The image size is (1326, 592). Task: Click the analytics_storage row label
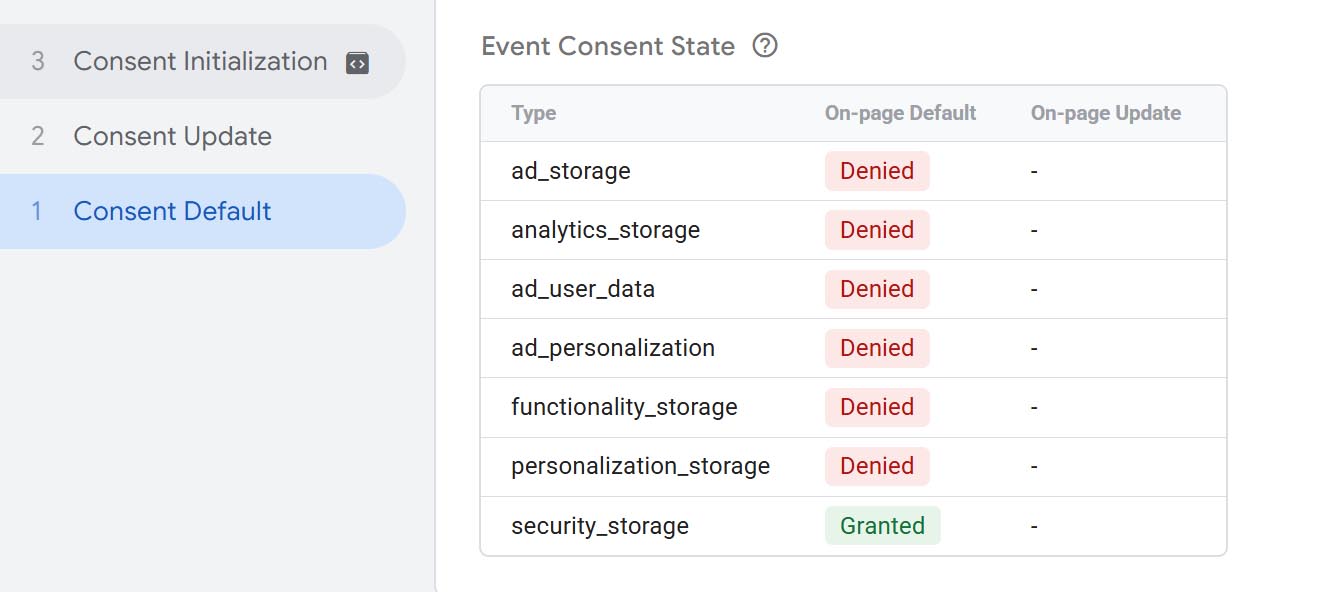(x=606, y=230)
